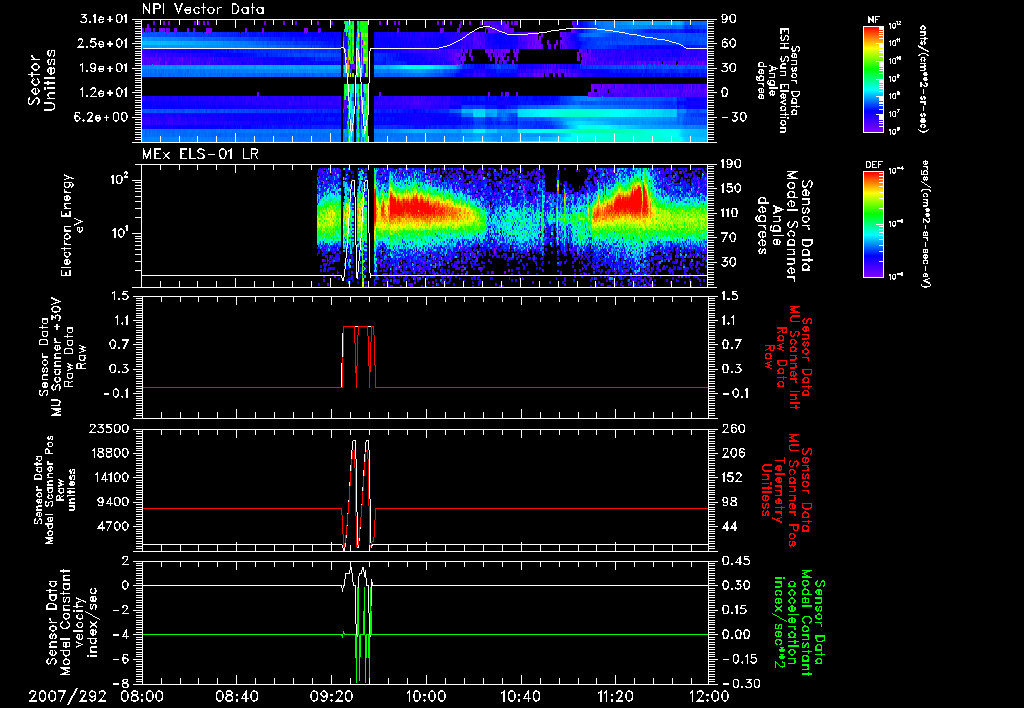
Task: Click the DEF color scale bar
Action: (x=874, y=223)
